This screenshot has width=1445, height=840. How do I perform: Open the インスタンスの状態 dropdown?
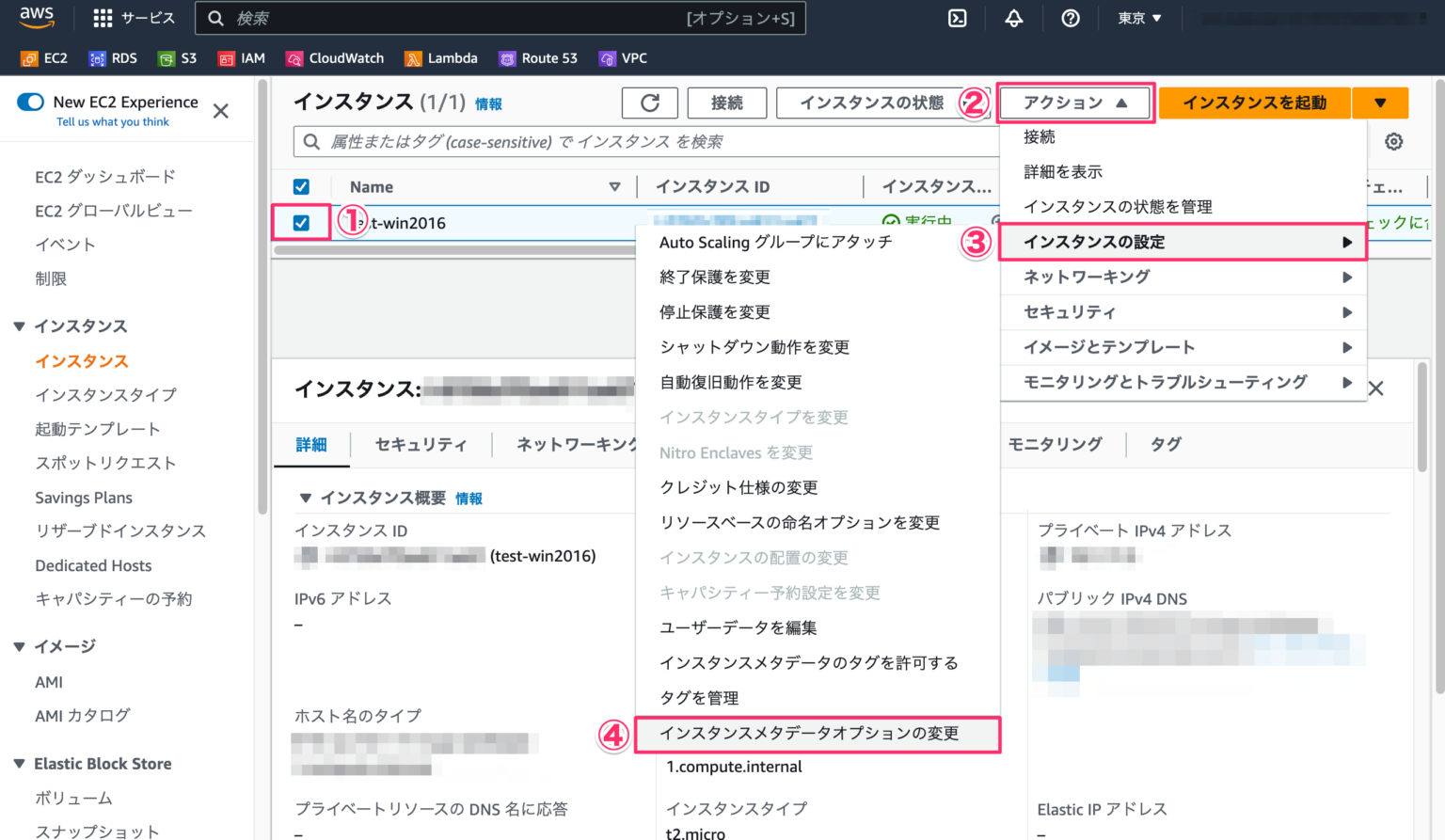point(882,103)
